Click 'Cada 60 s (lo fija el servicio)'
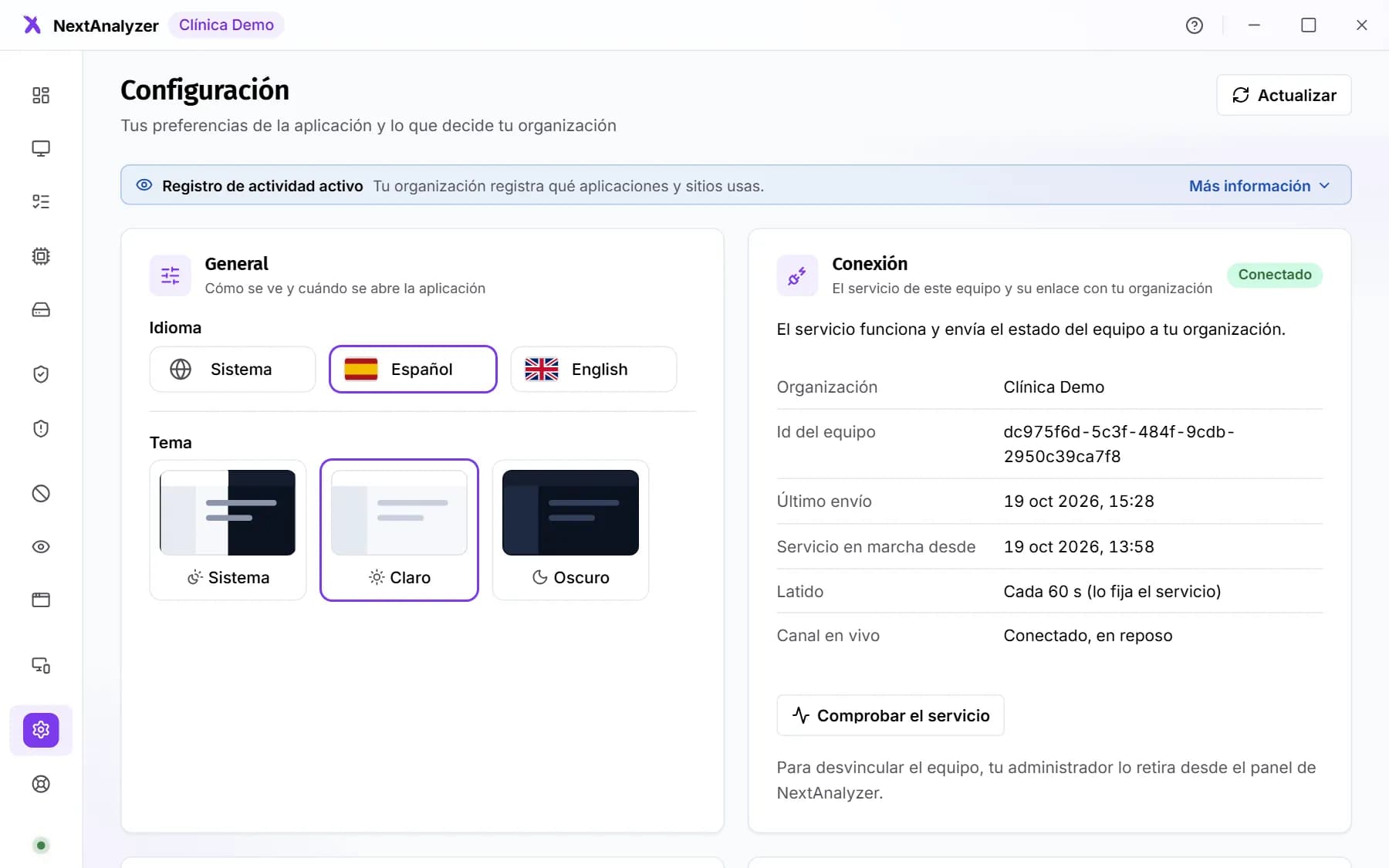 pyautogui.click(x=1112, y=592)
